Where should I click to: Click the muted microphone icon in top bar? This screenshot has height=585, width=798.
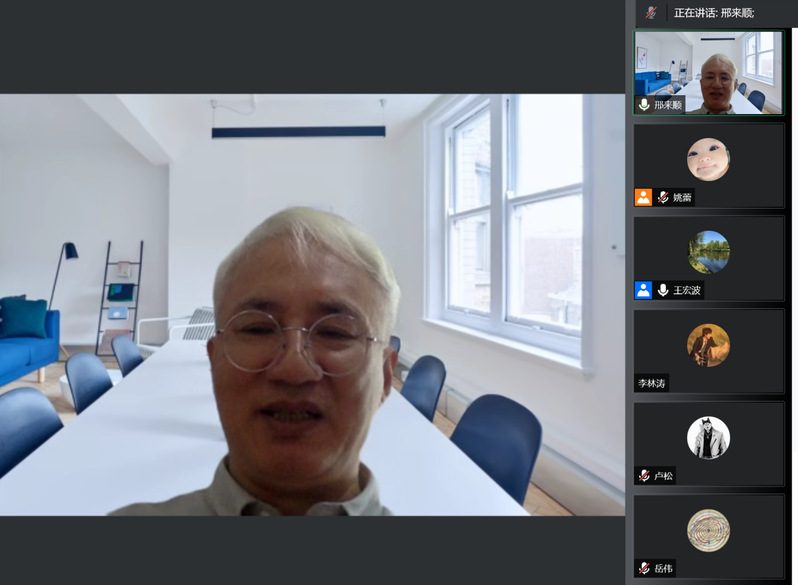(x=651, y=12)
